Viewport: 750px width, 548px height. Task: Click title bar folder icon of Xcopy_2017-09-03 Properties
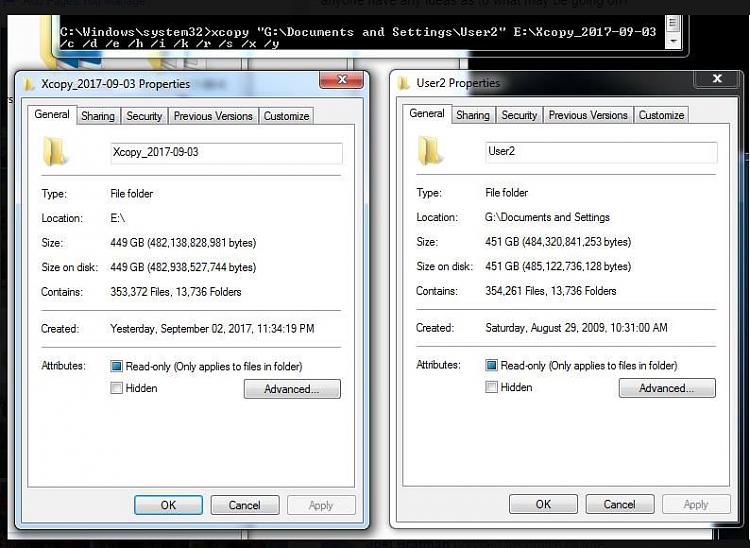[29, 84]
